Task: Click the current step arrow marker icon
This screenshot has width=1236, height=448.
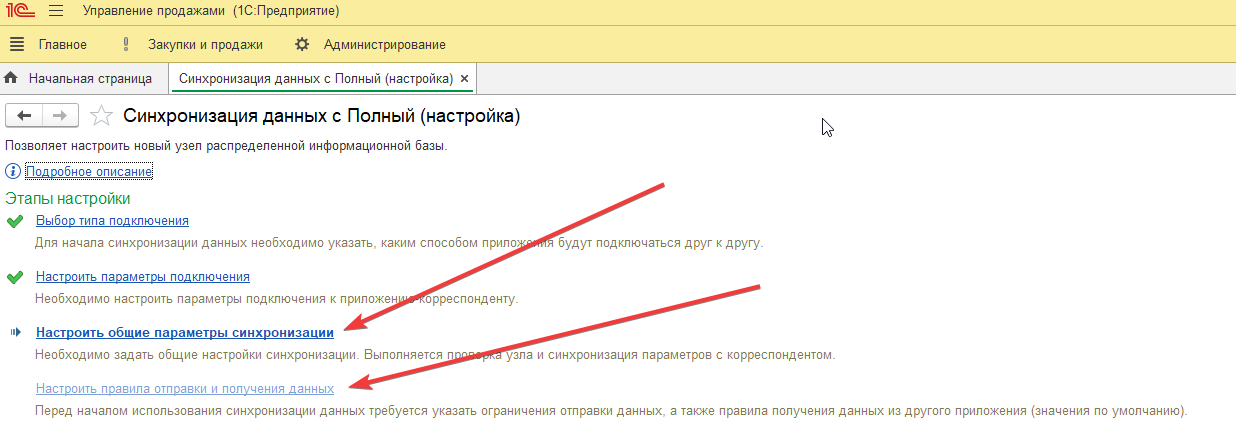Action: (15, 333)
